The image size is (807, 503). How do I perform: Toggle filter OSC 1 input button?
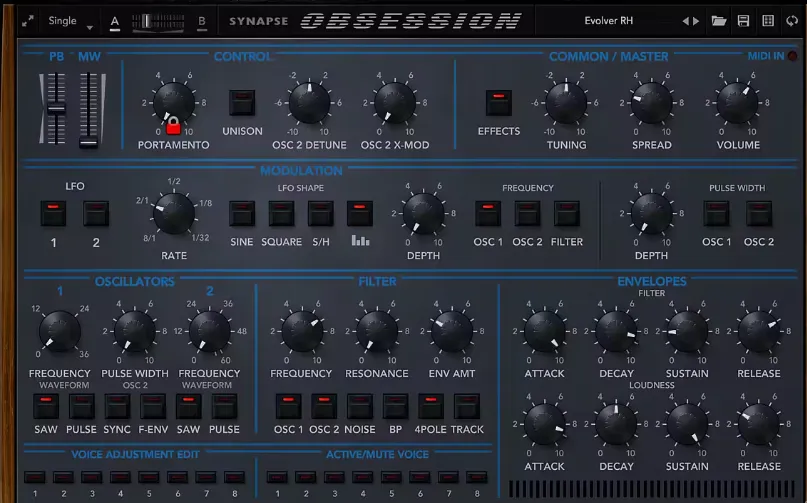(288, 407)
